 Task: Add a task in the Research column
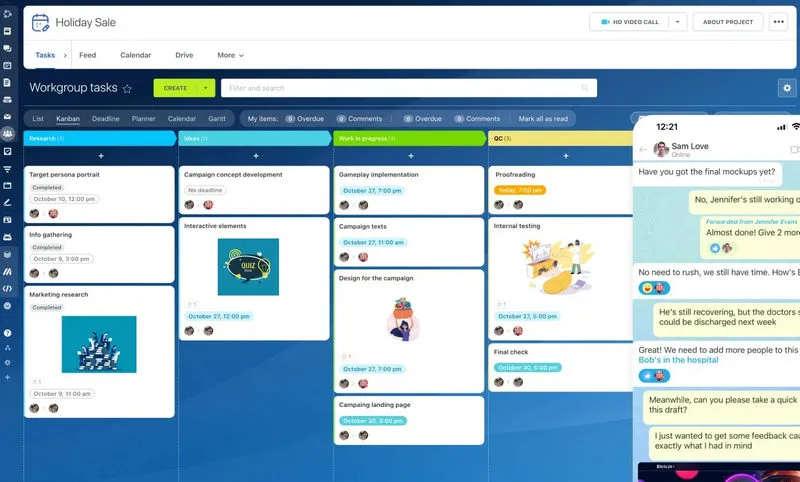coord(101,156)
